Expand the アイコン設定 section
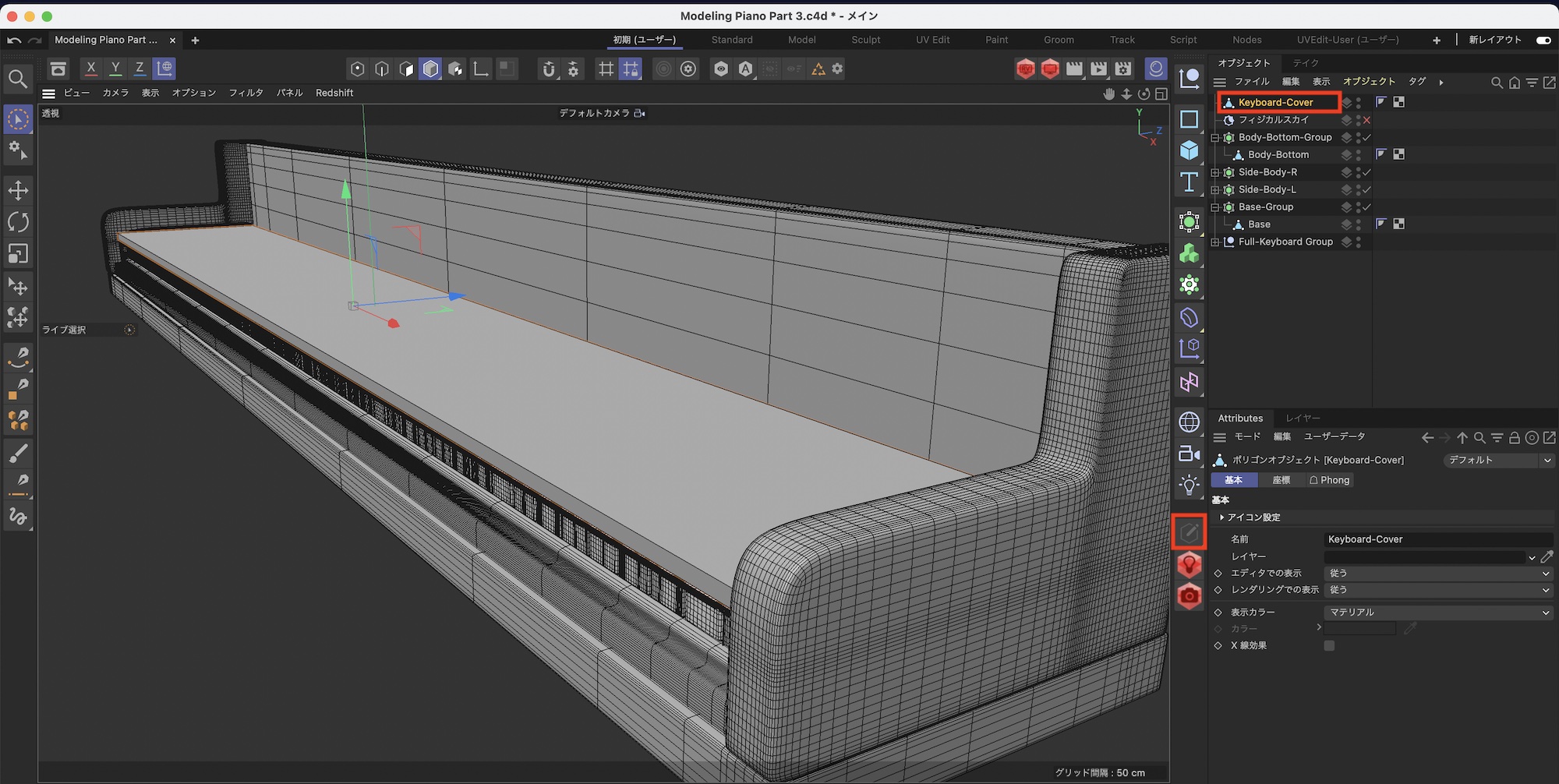 pos(1221,517)
